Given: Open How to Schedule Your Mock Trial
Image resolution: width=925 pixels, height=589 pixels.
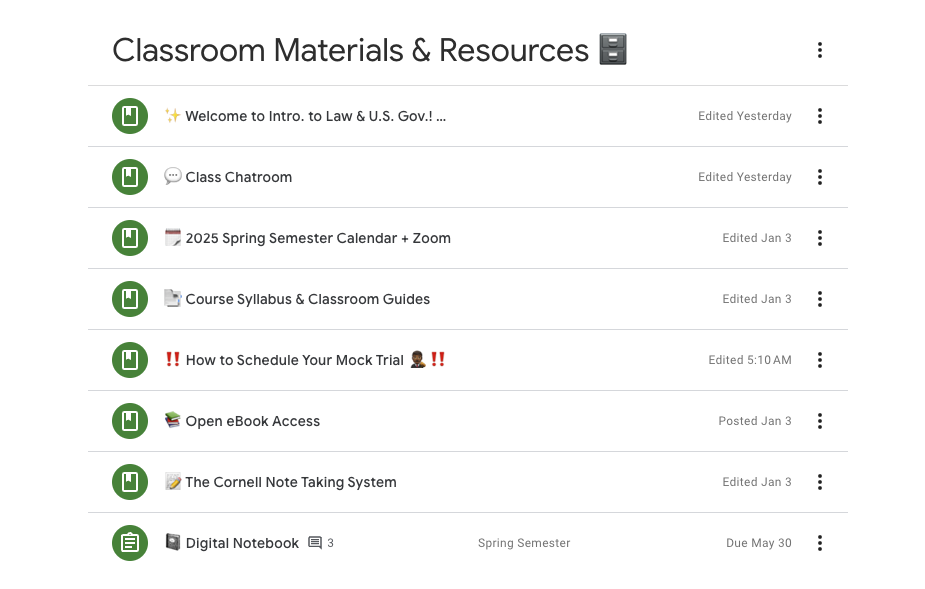Looking at the screenshot, I should (x=468, y=360).
